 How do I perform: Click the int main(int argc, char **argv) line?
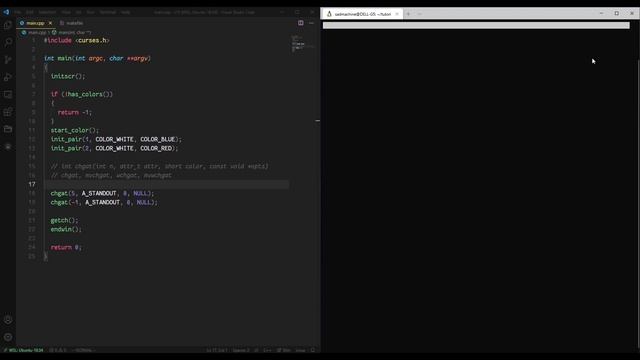coord(98,58)
